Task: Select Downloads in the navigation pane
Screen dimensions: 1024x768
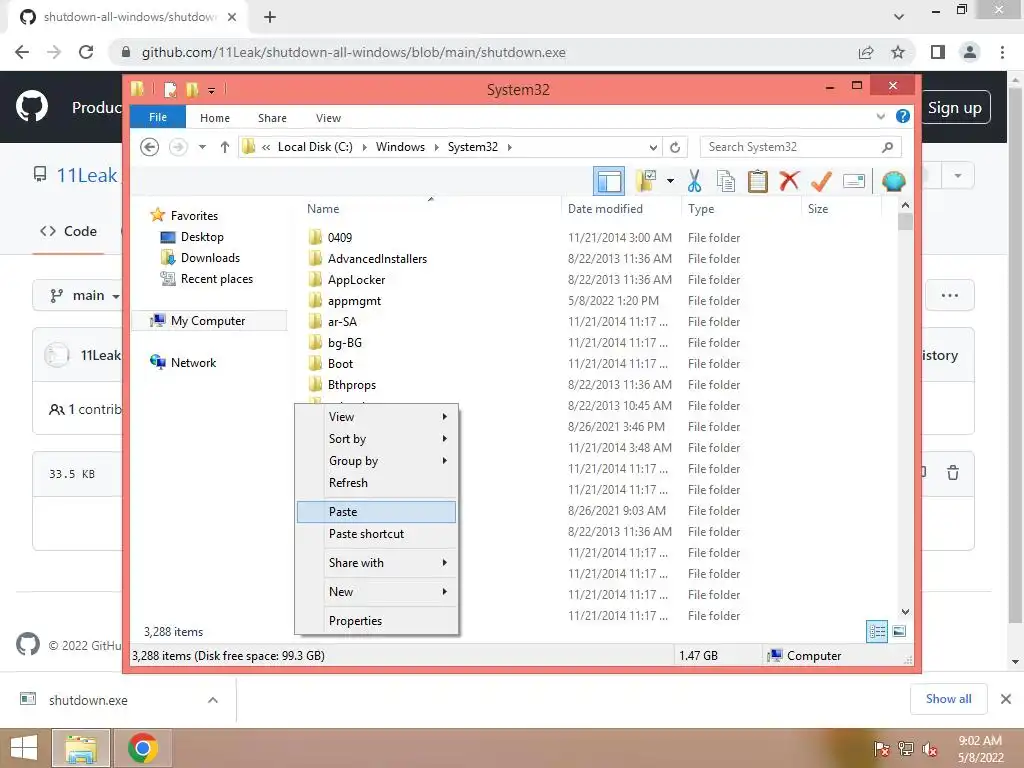Action: (x=210, y=257)
